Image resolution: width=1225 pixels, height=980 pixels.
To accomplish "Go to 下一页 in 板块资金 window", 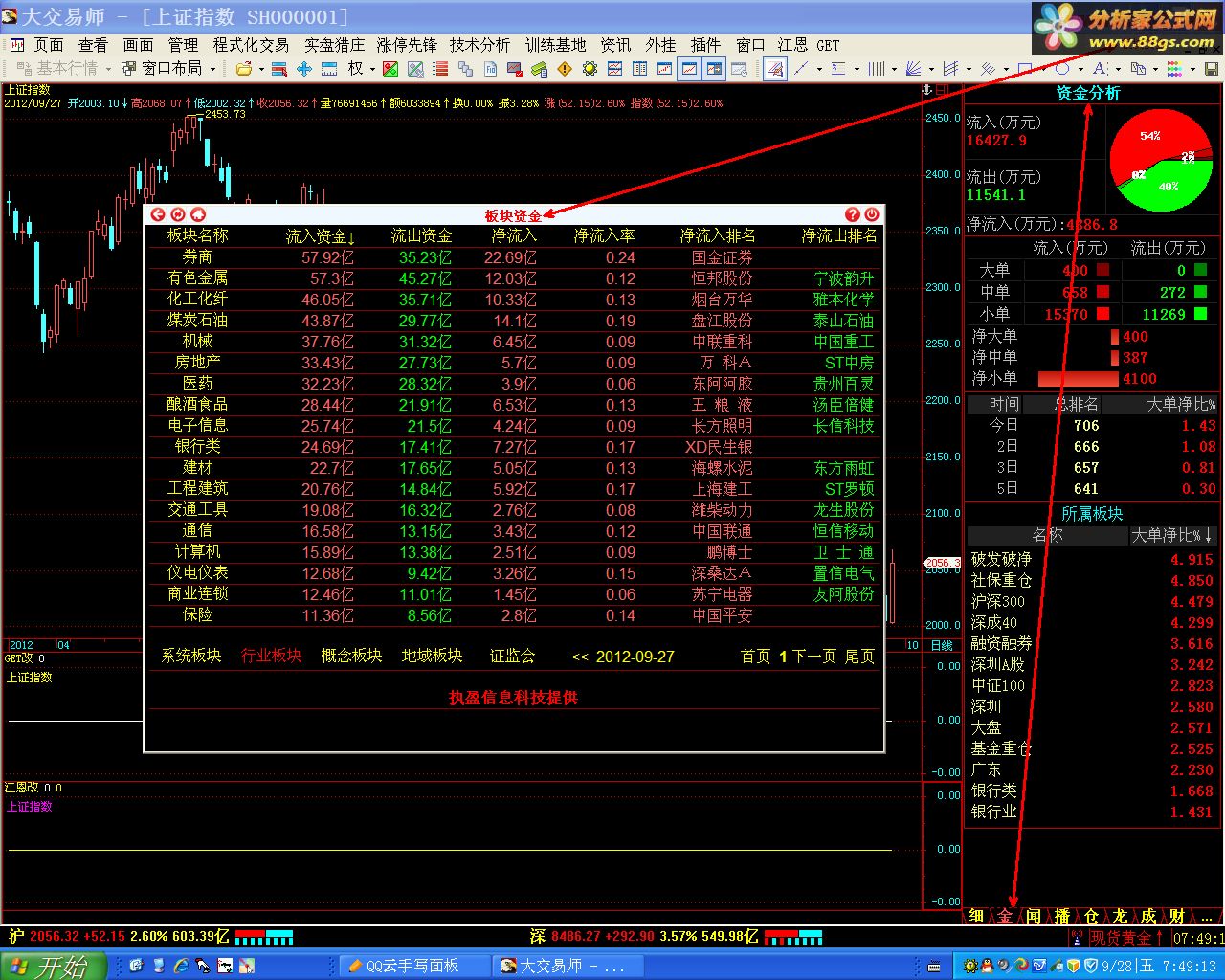I will [x=814, y=657].
